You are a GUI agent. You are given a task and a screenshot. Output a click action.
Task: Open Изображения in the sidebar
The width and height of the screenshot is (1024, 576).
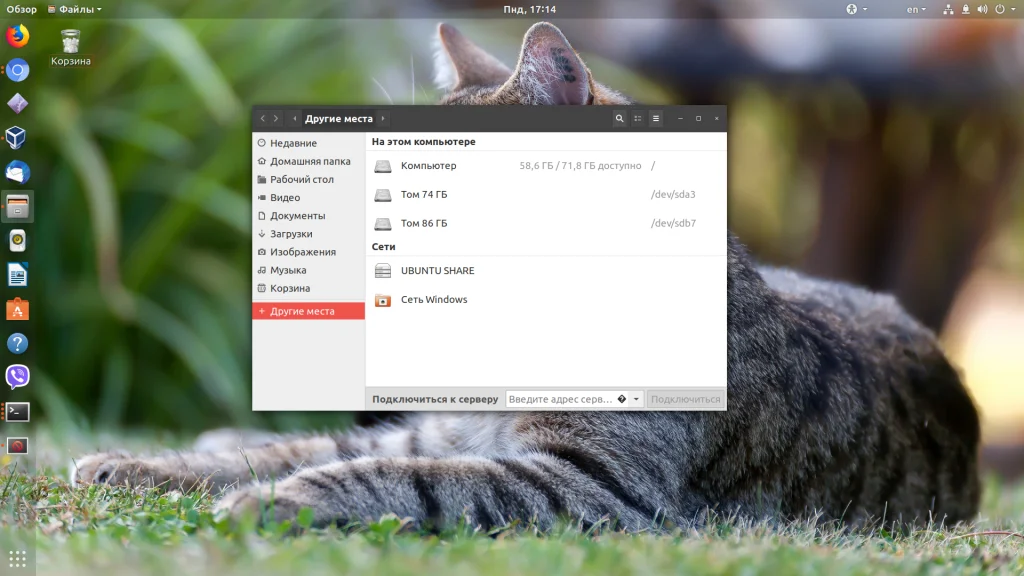coord(308,252)
